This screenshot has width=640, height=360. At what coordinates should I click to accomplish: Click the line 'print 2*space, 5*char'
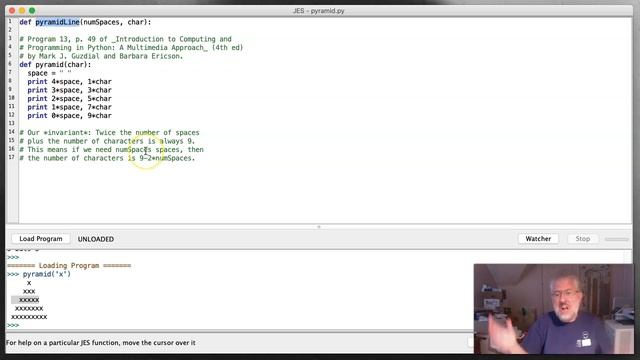(69, 99)
